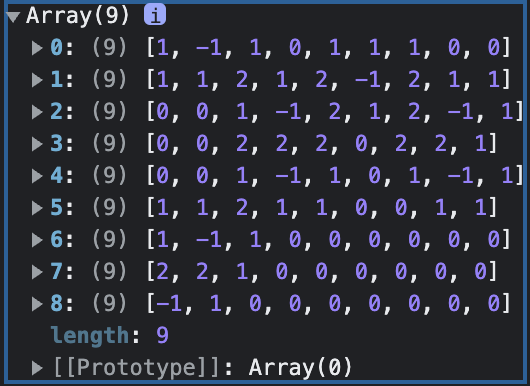Click index label 5:
Screen dimensions: 530x386
coord(62,207)
